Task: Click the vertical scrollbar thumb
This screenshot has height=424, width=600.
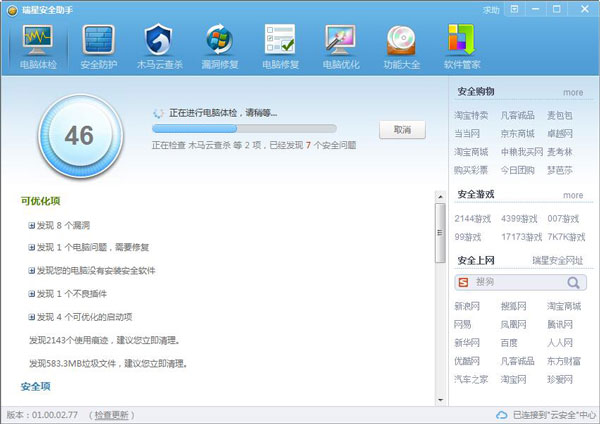Action: click(440, 233)
